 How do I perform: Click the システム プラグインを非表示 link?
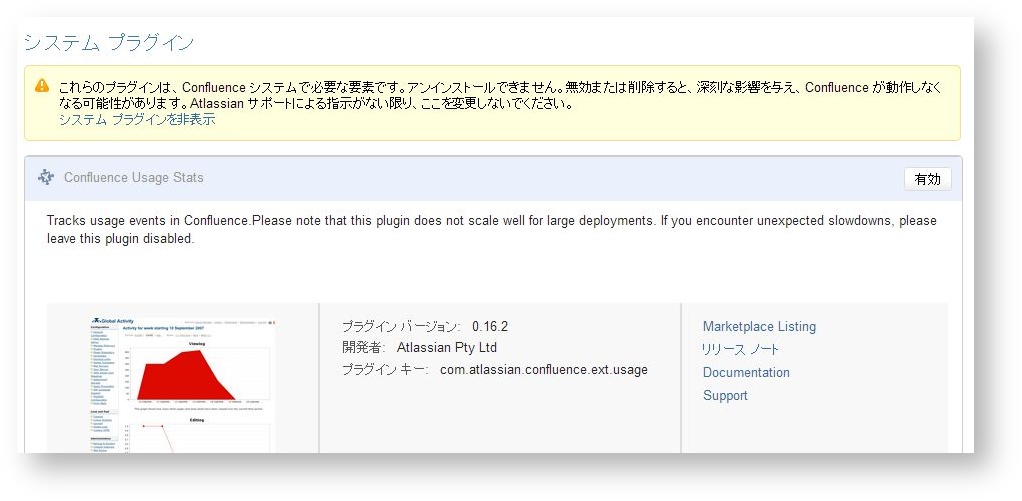click(x=137, y=120)
